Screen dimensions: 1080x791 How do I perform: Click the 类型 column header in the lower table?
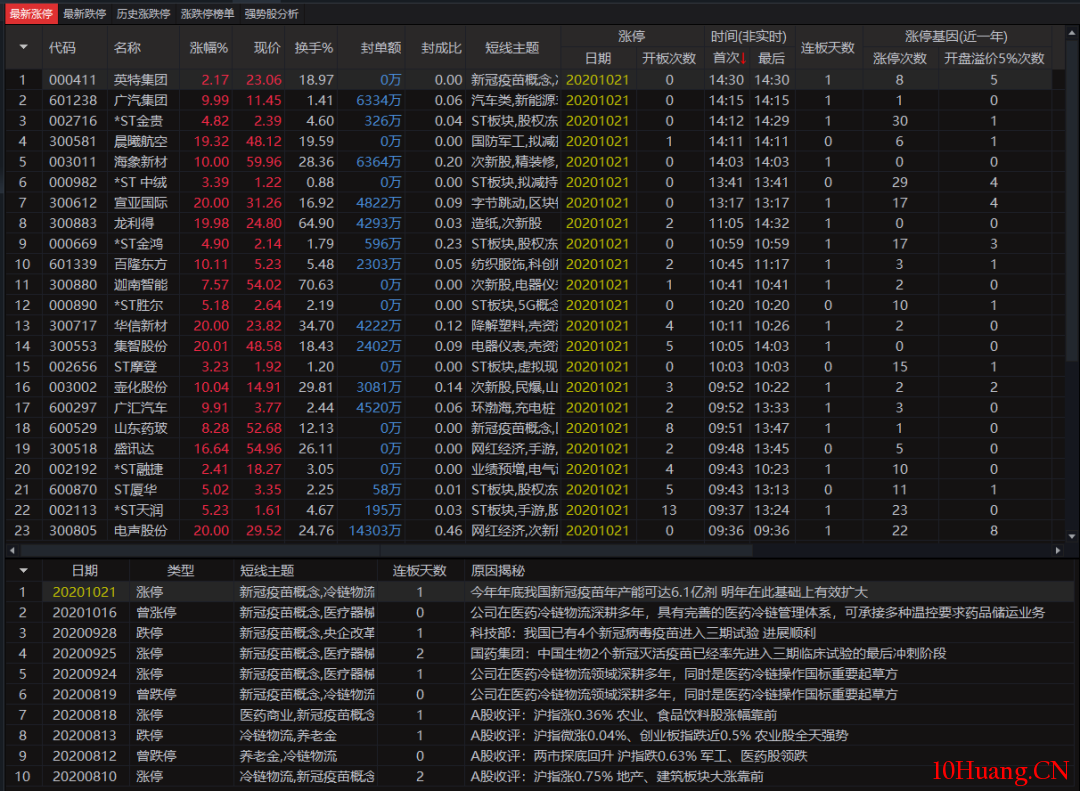coord(180,570)
